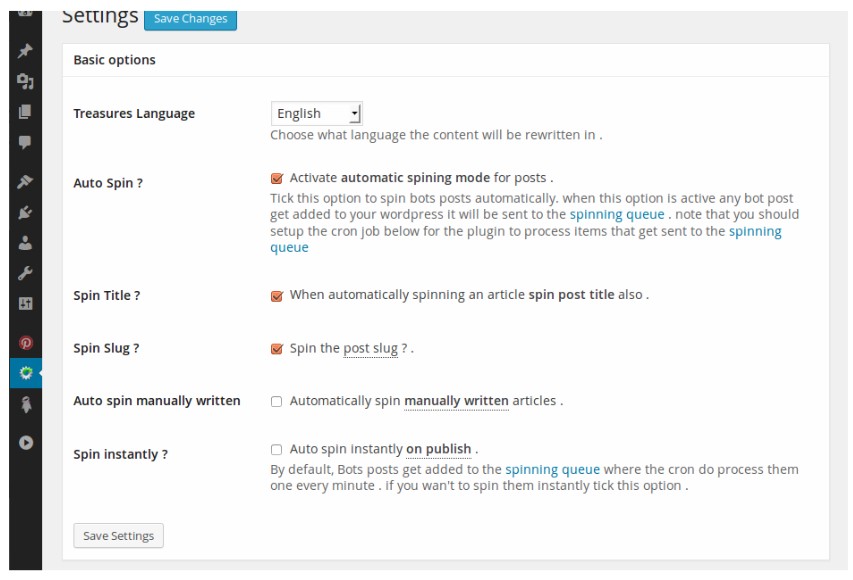Enable auto spin manually written articles

pos(277,401)
